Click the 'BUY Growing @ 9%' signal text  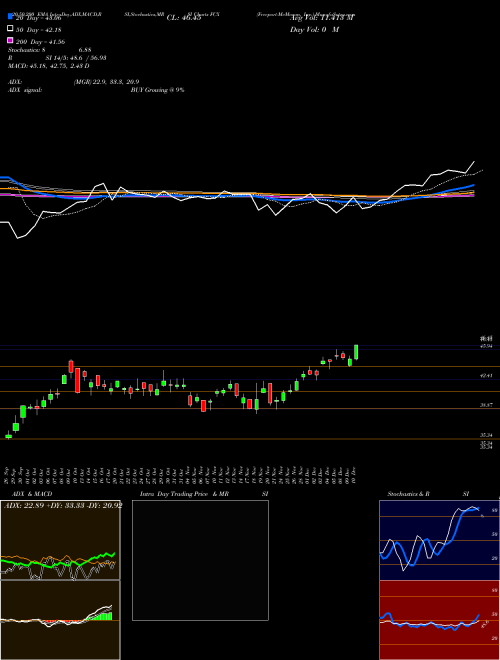tap(157, 90)
